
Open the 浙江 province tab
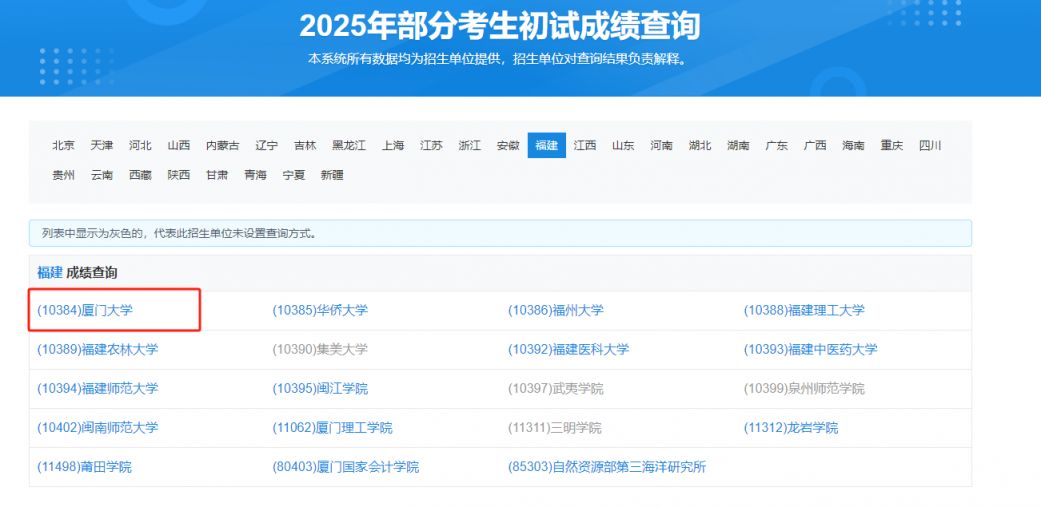pos(469,145)
